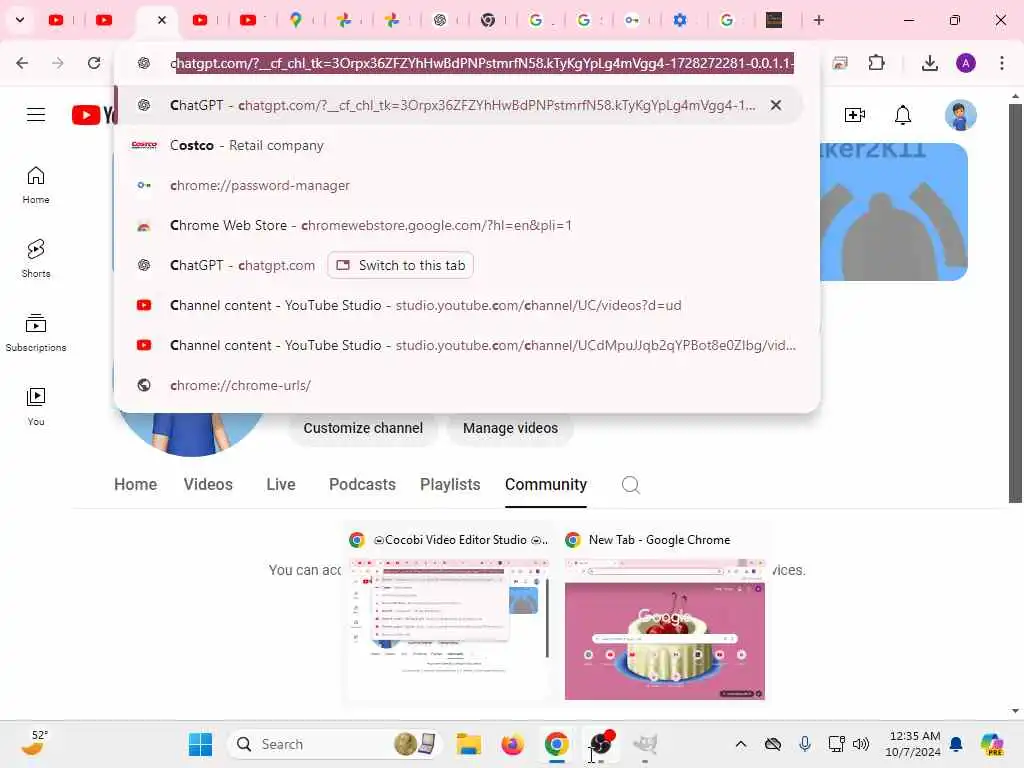1024x768 pixels.
Task: Click the GIMP taskbar icon
Action: point(645,744)
